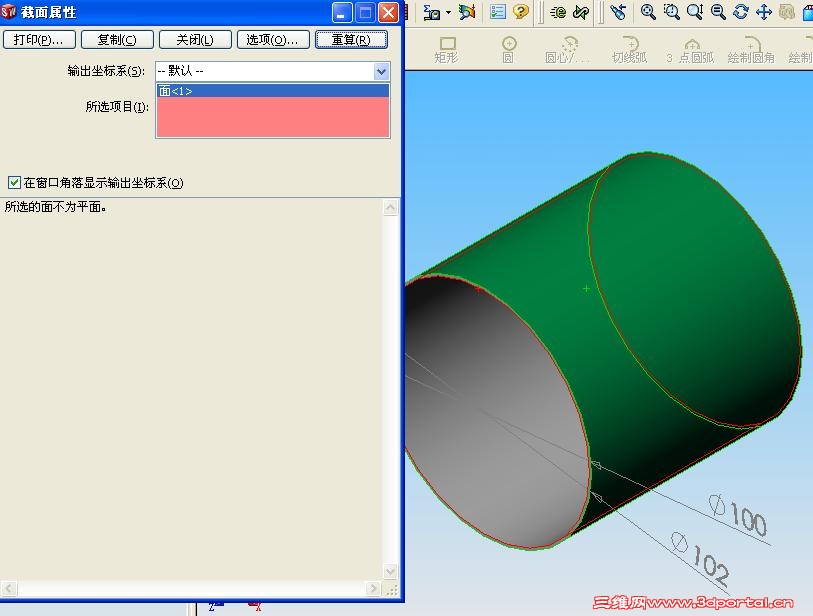Click the eDrawings fast 'e' icon
This screenshot has width=813, height=616.
[x=558, y=12]
